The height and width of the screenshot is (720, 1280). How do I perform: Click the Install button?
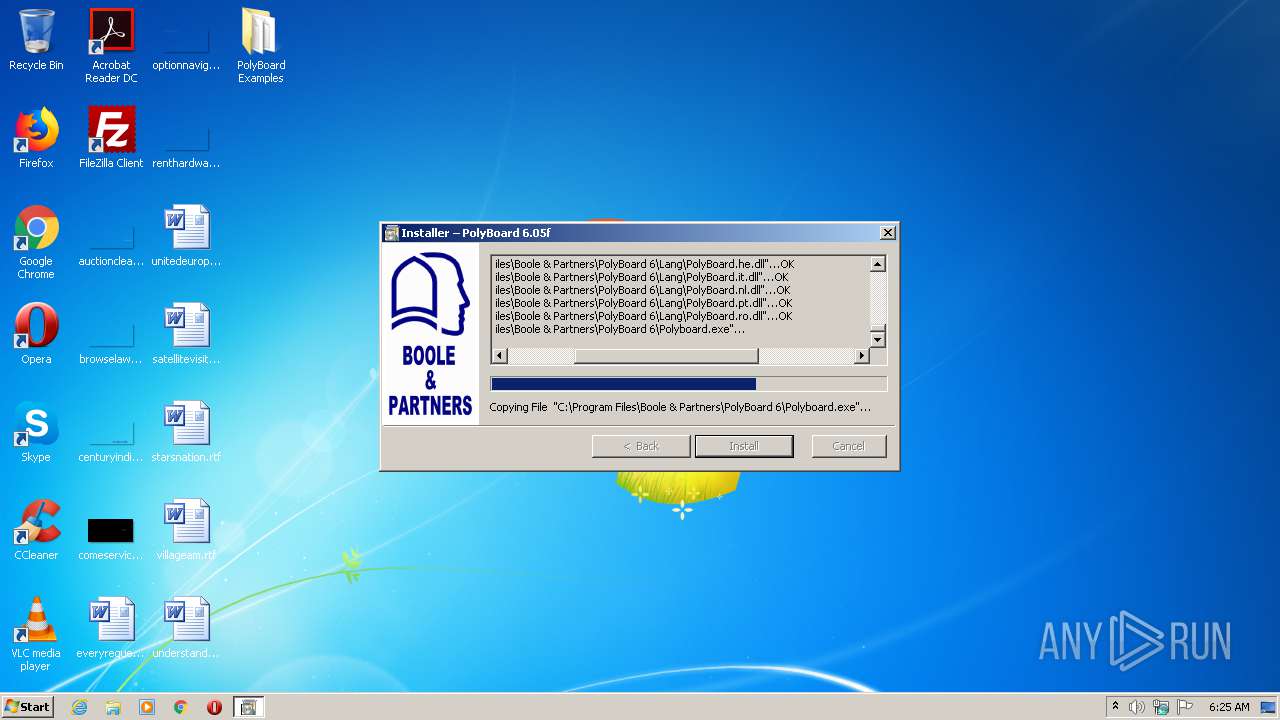point(744,446)
